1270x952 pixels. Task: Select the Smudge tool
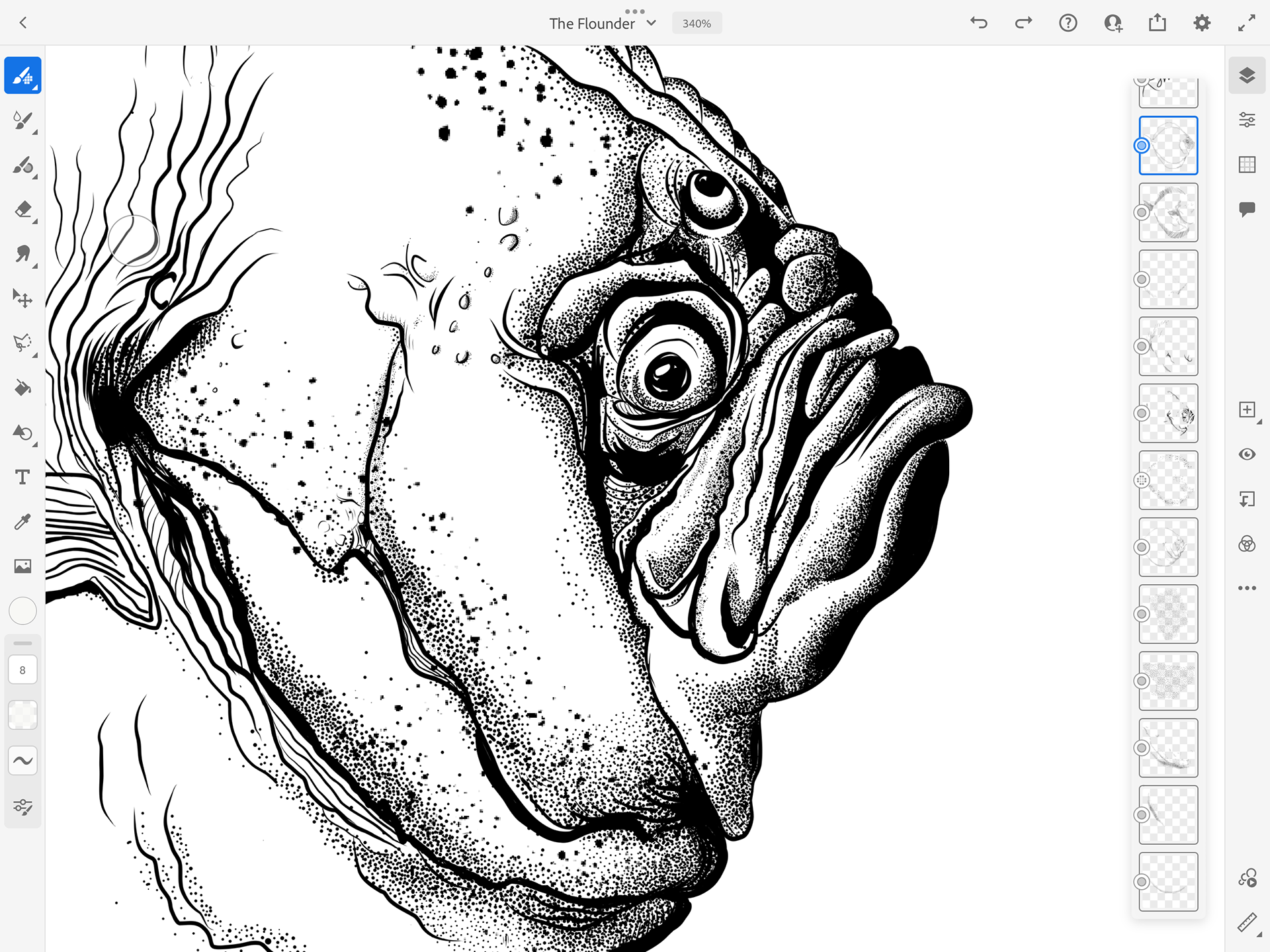(22, 255)
